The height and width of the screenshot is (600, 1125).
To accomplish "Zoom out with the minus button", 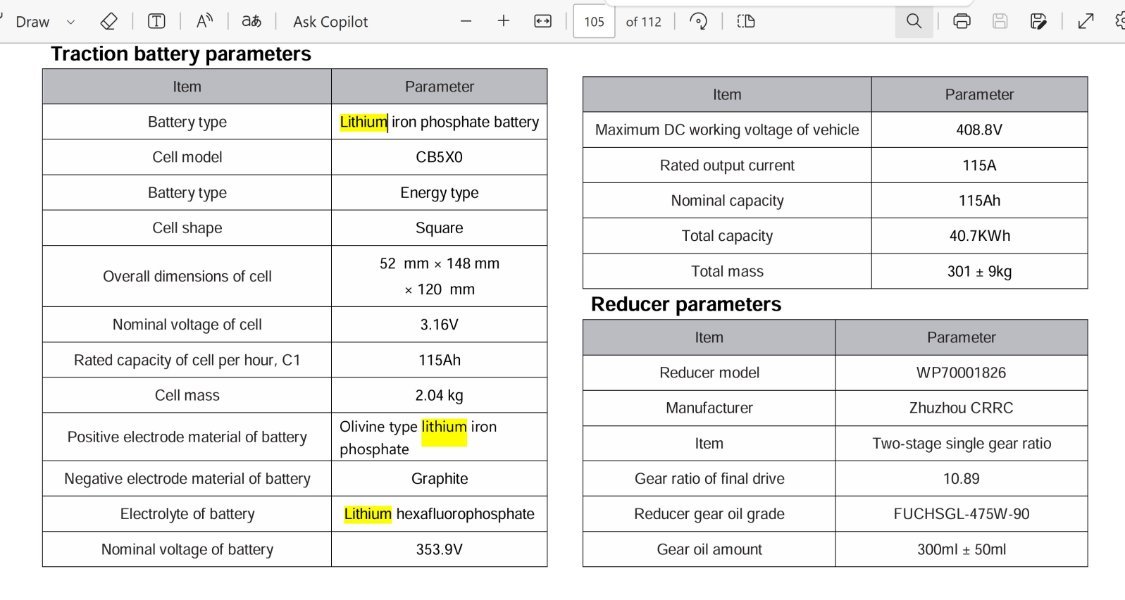I will pos(466,22).
